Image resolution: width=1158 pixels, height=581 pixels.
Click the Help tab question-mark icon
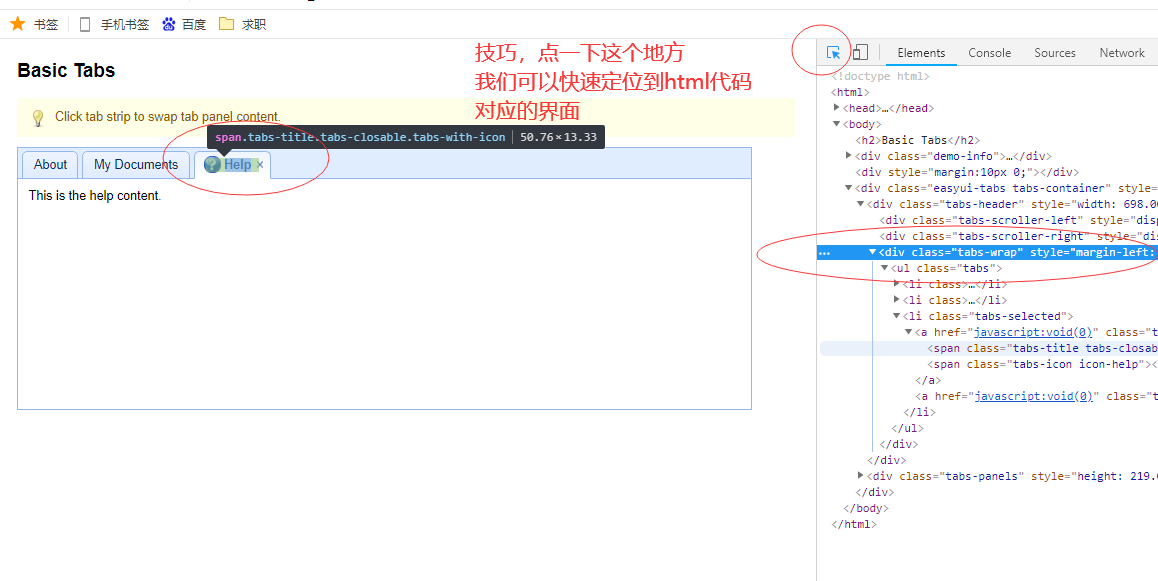click(212, 165)
